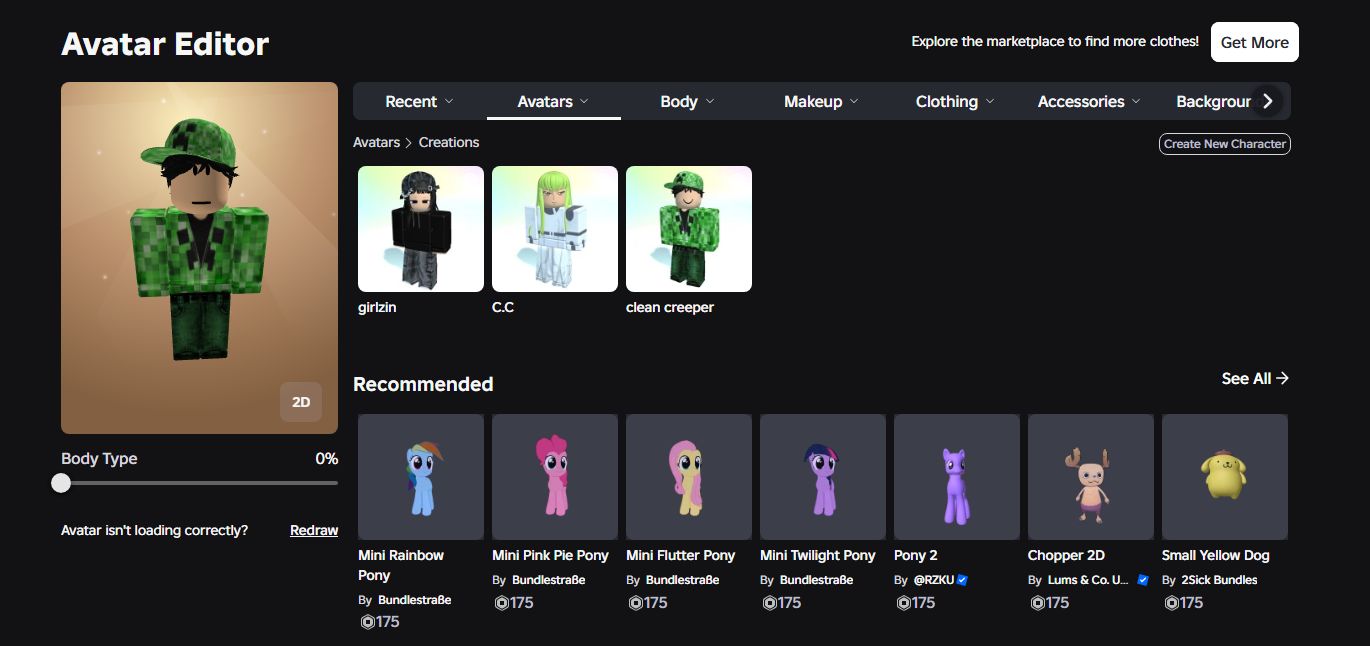Click Robux icon under Mini Pink Pie Pony

pos(501,603)
